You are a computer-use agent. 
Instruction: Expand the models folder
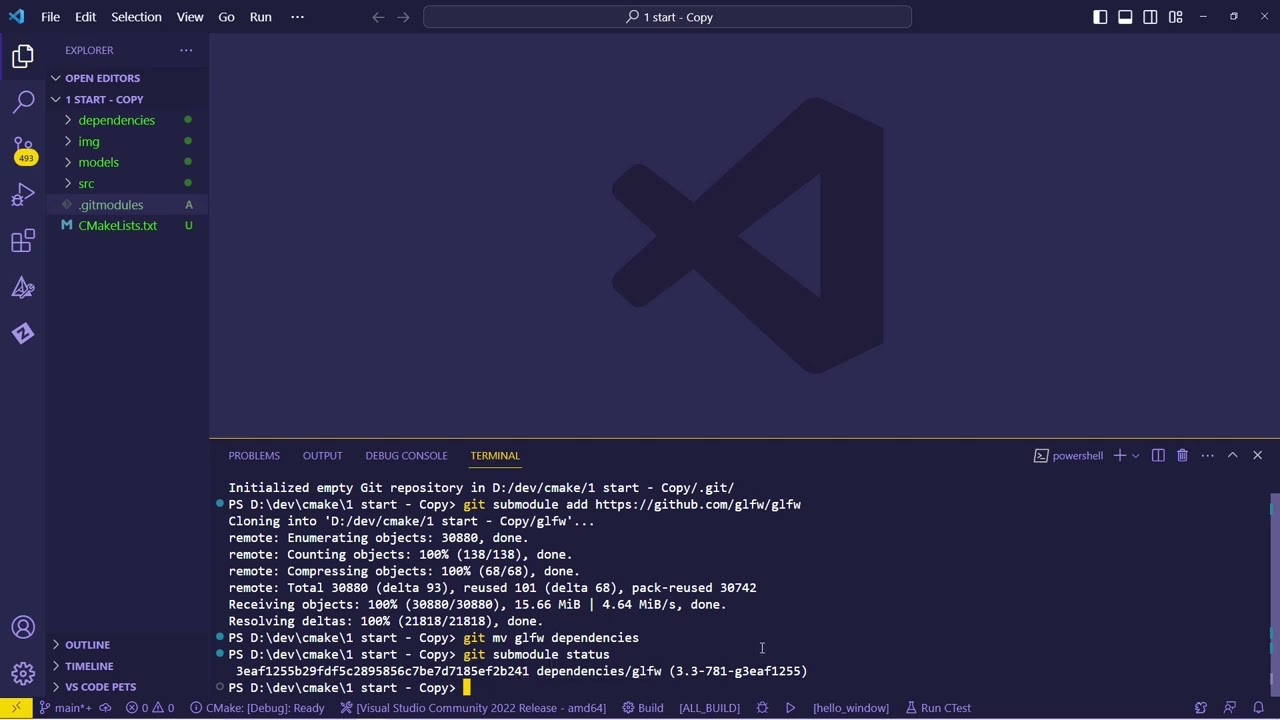(128, 162)
